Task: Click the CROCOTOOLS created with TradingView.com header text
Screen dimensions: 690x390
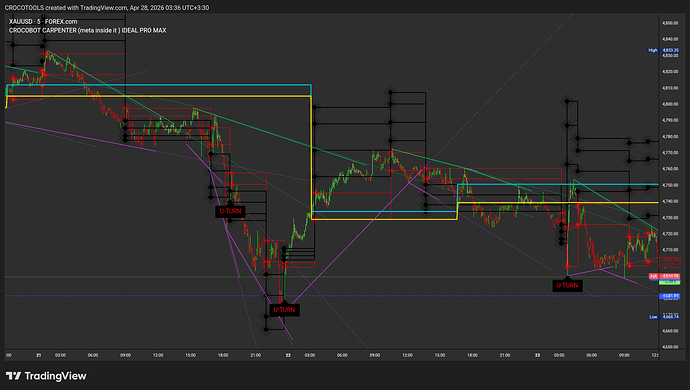Action: [x=107, y=7]
